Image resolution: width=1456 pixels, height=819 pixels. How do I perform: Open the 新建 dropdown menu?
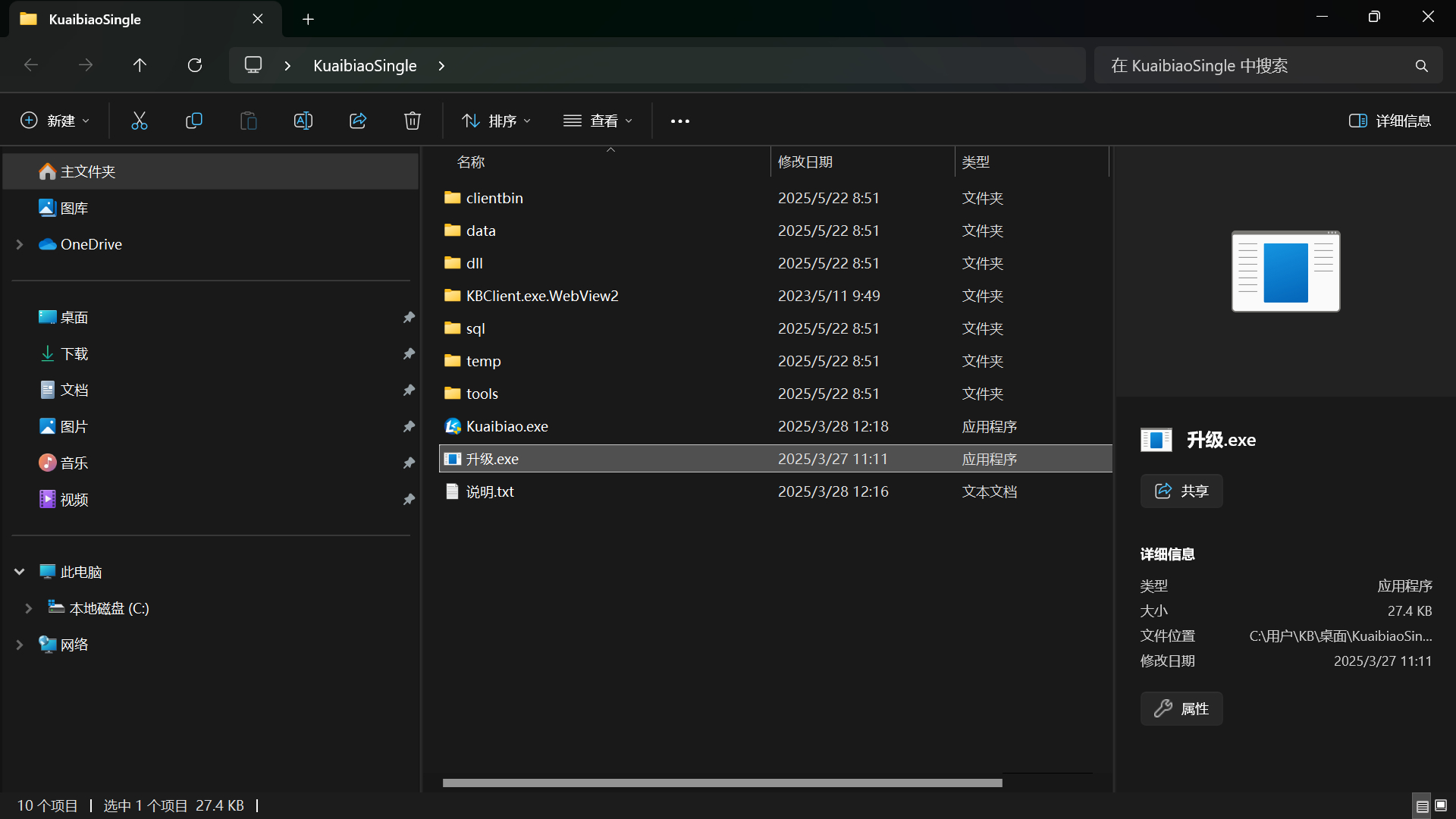55,121
